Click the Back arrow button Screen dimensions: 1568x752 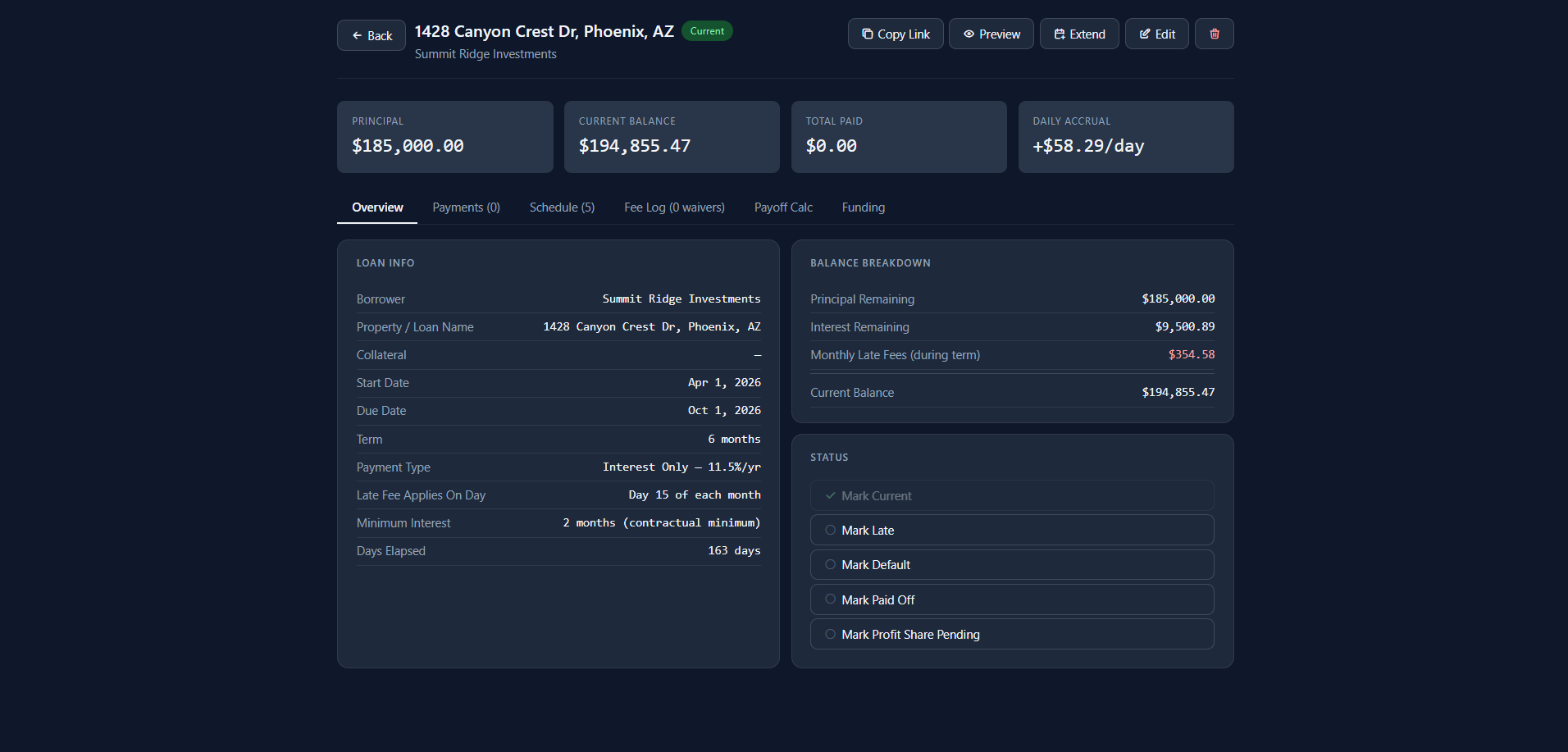(371, 35)
